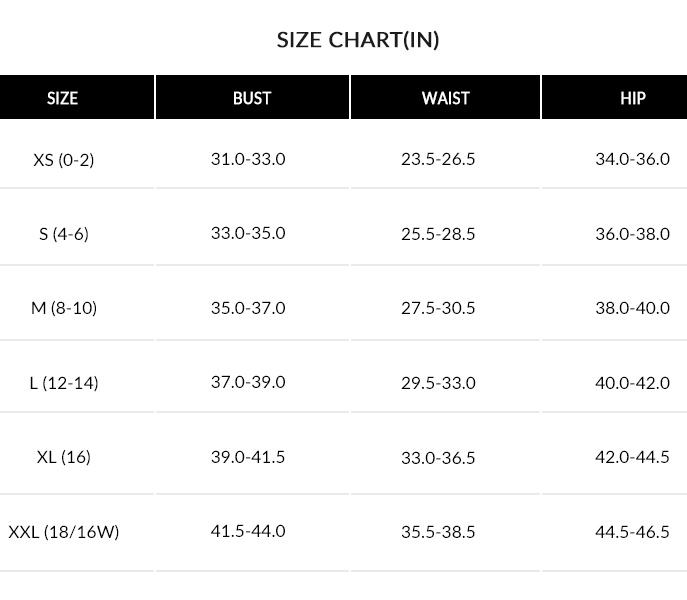Click the SIZE column header
This screenshot has width=687, height=600.
click(x=62, y=98)
